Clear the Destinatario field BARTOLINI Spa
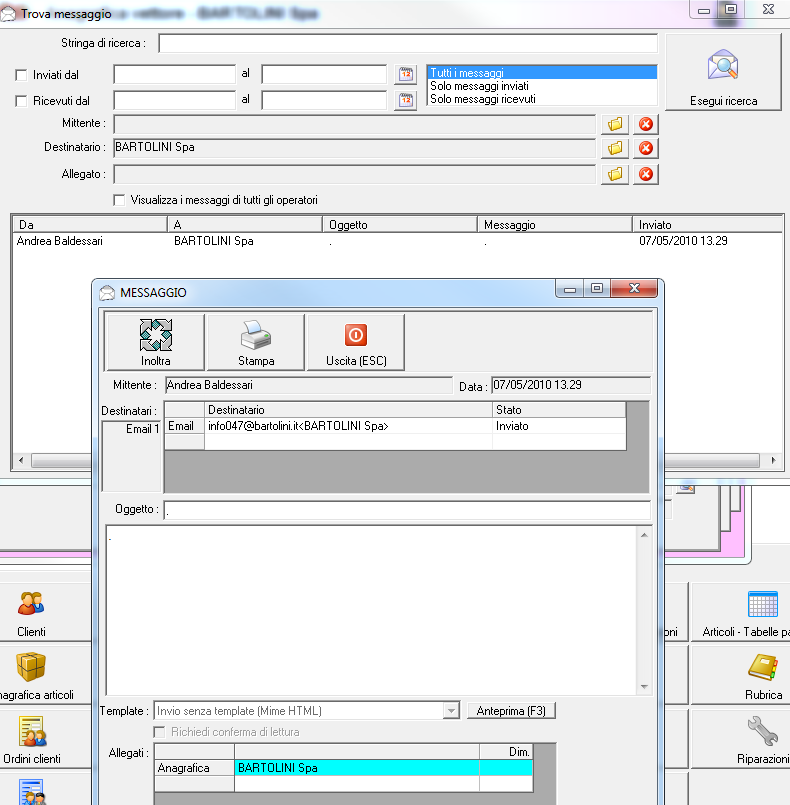Screen dimensions: 790x805 (x=646, y=148)
